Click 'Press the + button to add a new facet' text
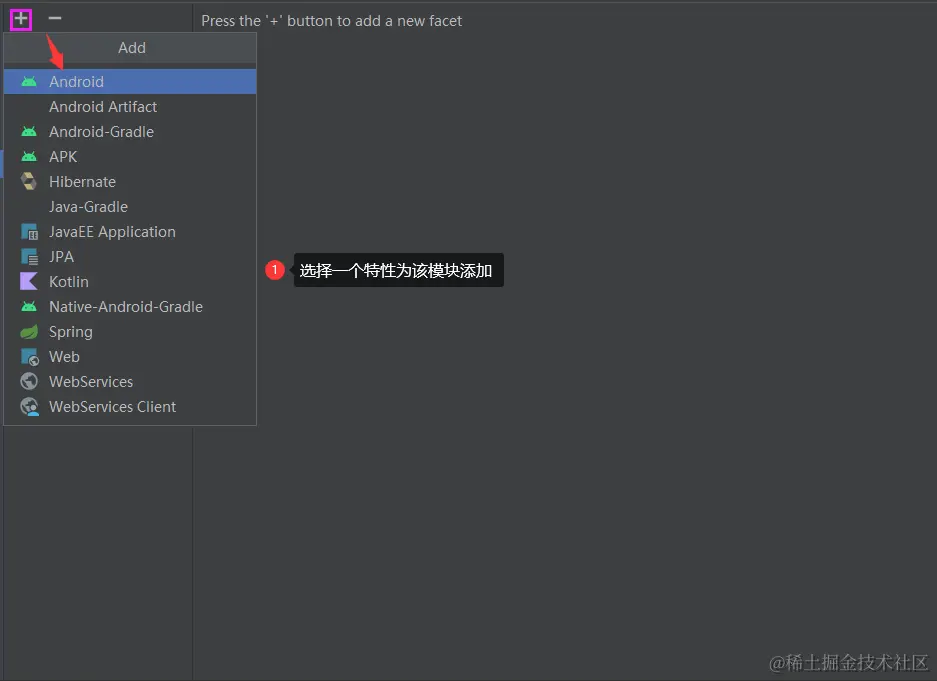The height and width of the screenshot is (681, 937). [332, 21]
